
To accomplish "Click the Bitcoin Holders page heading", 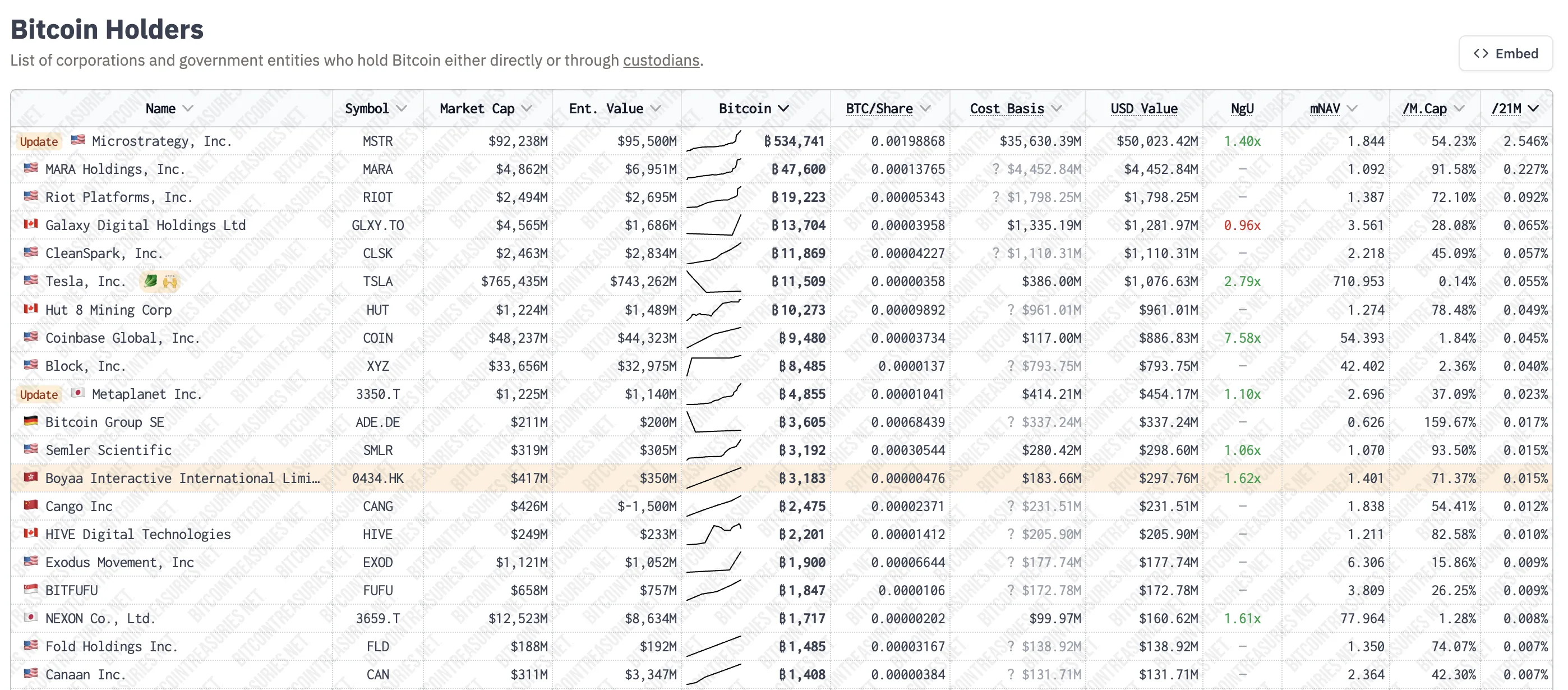I will click(107, 29).
